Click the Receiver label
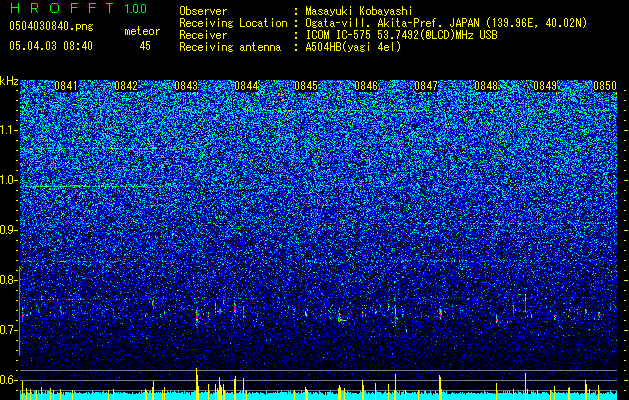This screenshot has height=400, width=629. pyautogui.click(x=203, y=35)
